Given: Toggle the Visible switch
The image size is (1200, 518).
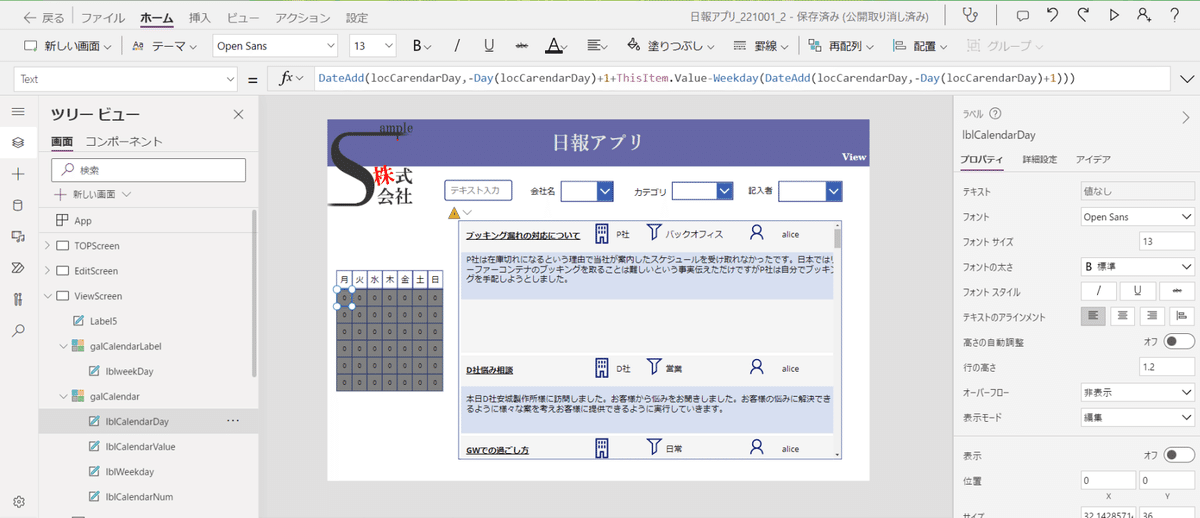Looking at the screenshot, I should point(1178,455).
